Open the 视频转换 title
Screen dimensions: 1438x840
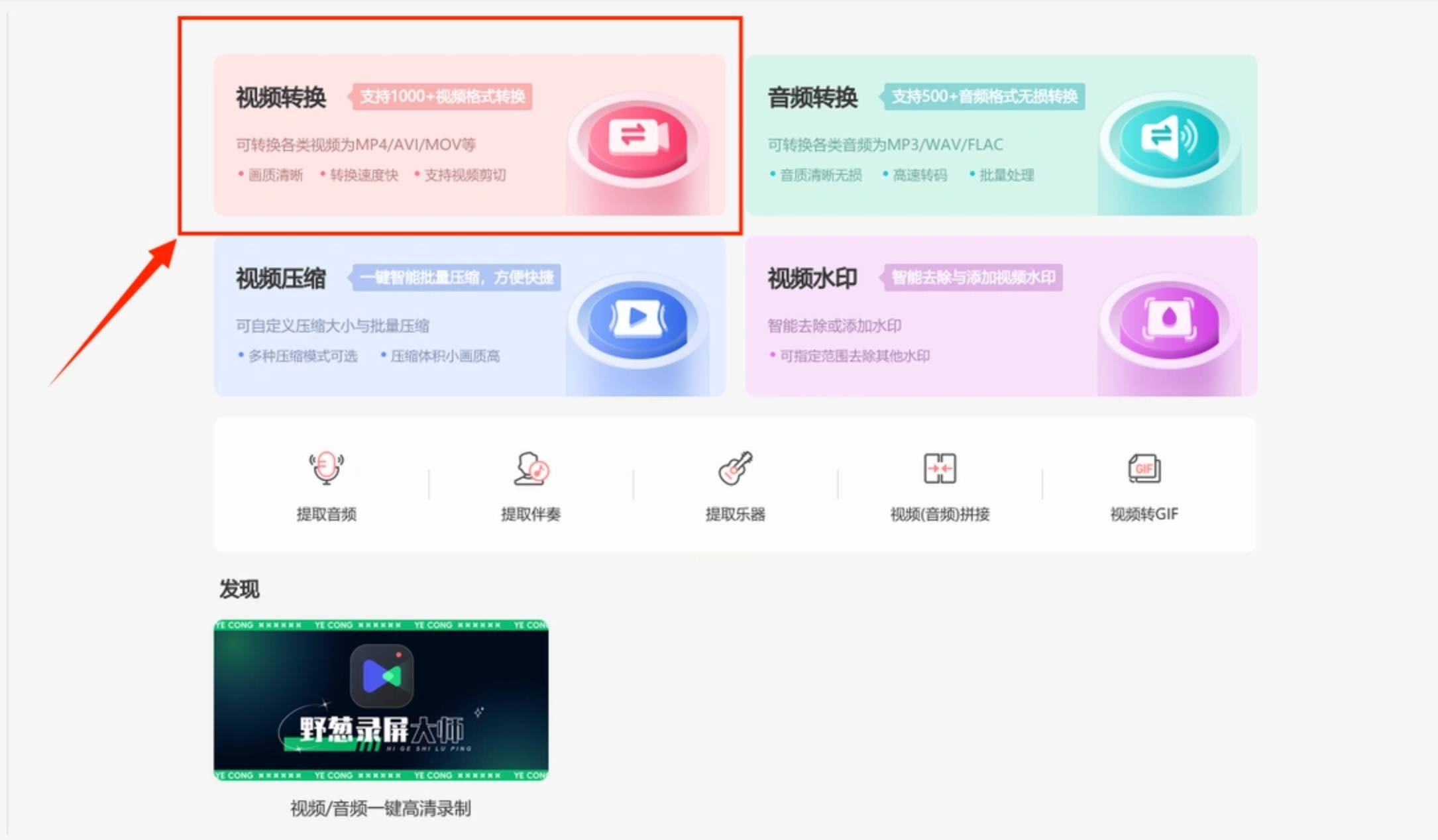point(281,97)
